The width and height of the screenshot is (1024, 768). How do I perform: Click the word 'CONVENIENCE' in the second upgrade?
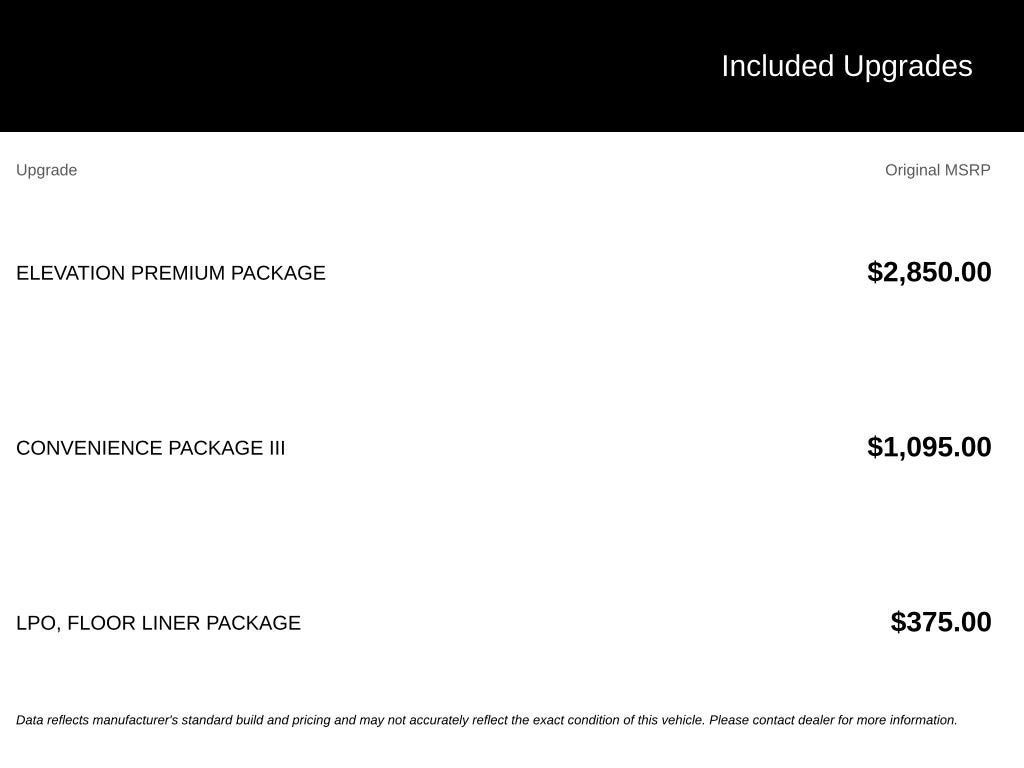pyautogui.click(x=89, y=448)
